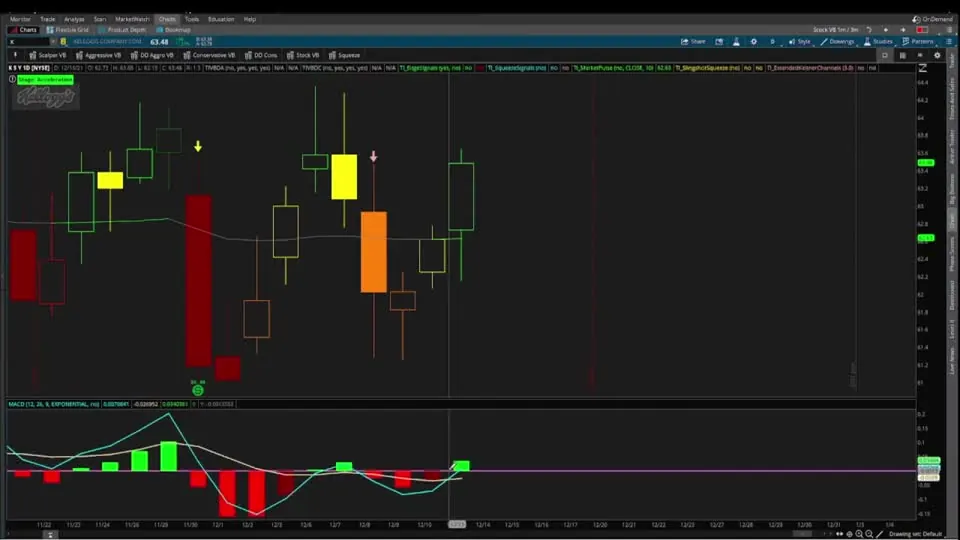This screenshot has height=540, width=960.
Task: Open the Scan main tab
Action: [100, 19]
